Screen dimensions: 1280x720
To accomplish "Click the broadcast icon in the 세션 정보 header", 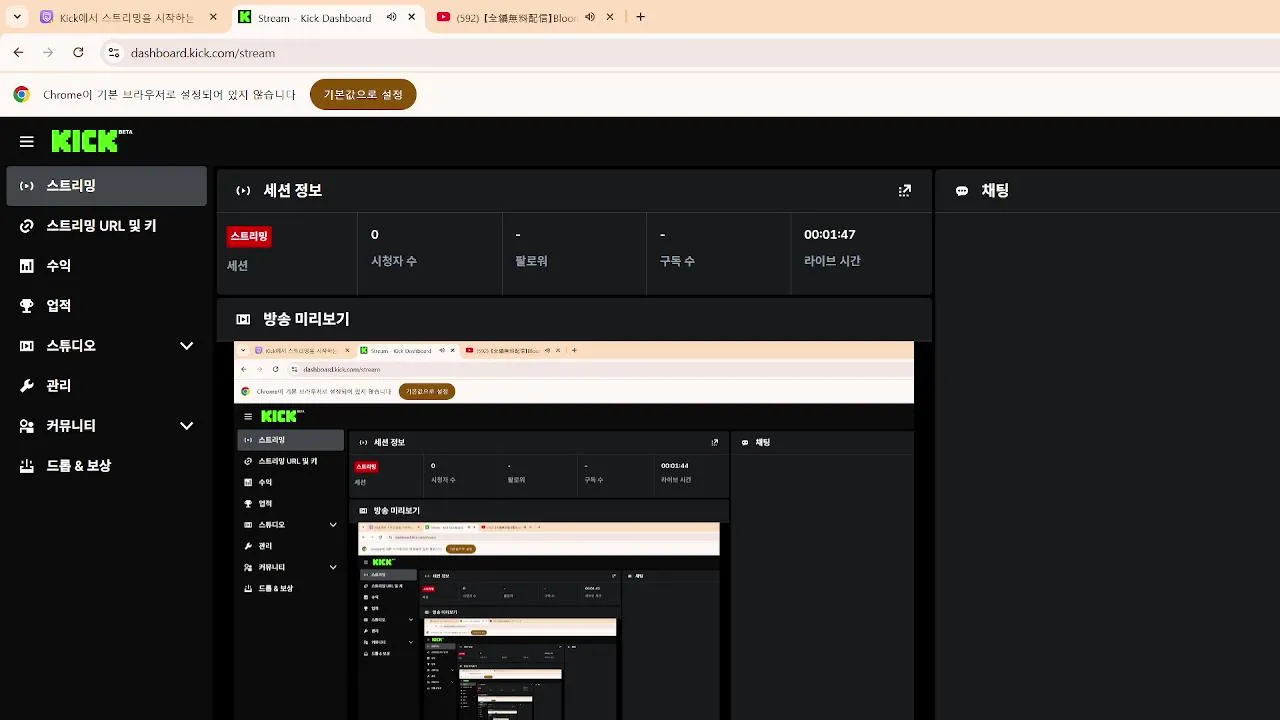I will coord(243,191).
